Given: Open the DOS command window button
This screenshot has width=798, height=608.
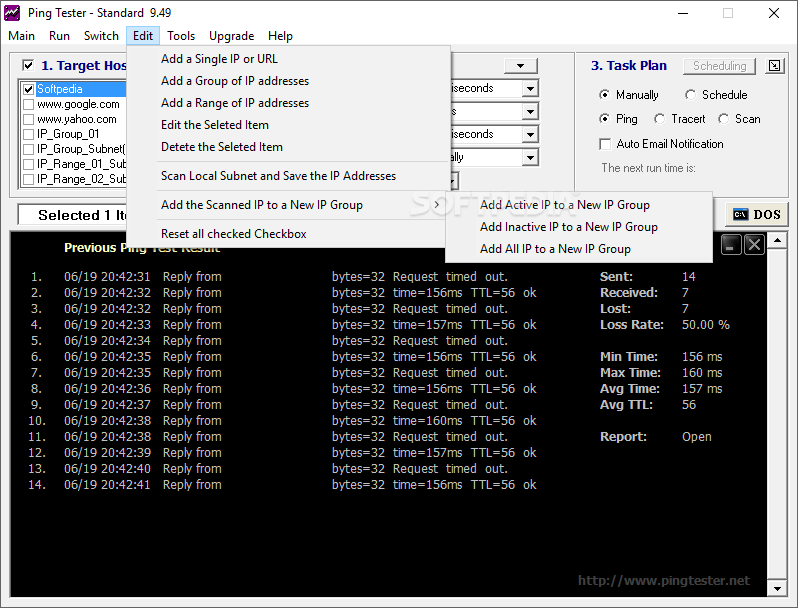Looking at the screenshot, I should coord(757,214).
